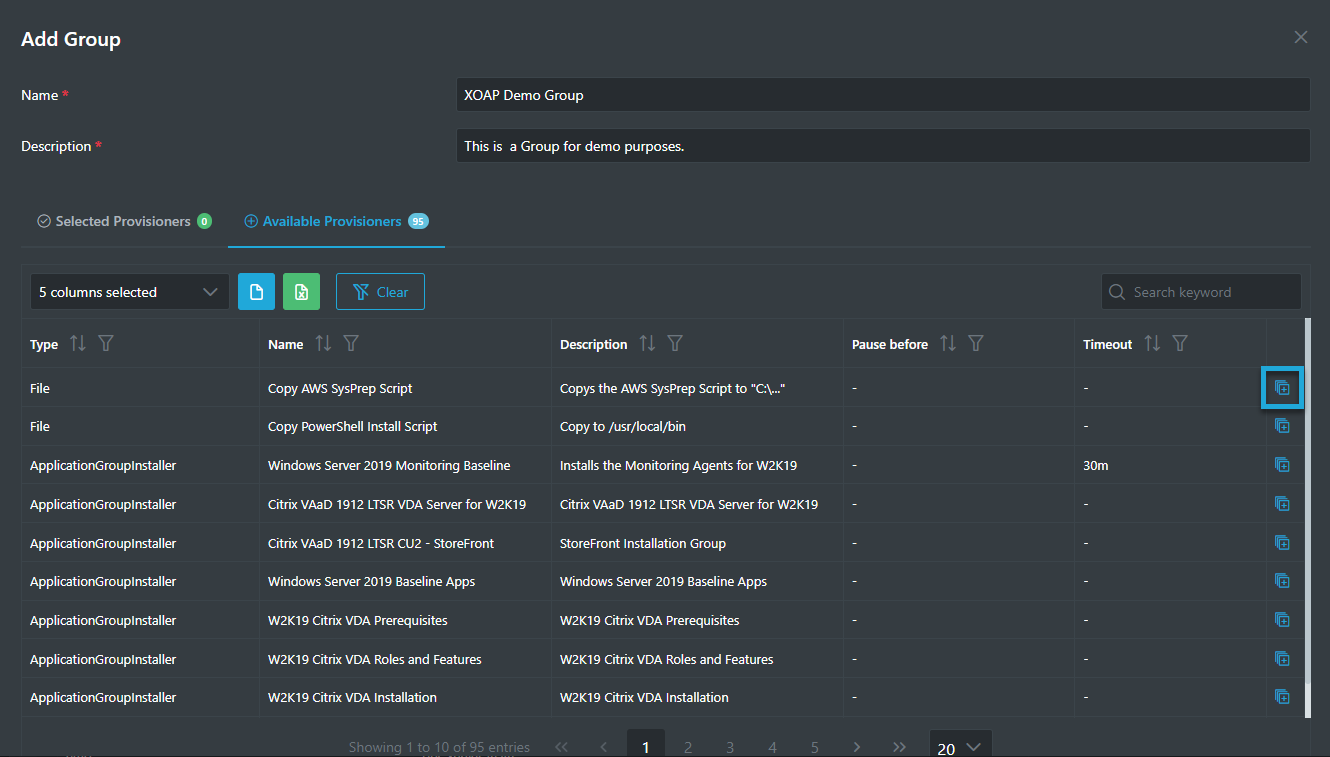1330x757 pixels.
Task: Select 'Copy to /usr/local/bin' description cell
Action: [x=622, y=426]
